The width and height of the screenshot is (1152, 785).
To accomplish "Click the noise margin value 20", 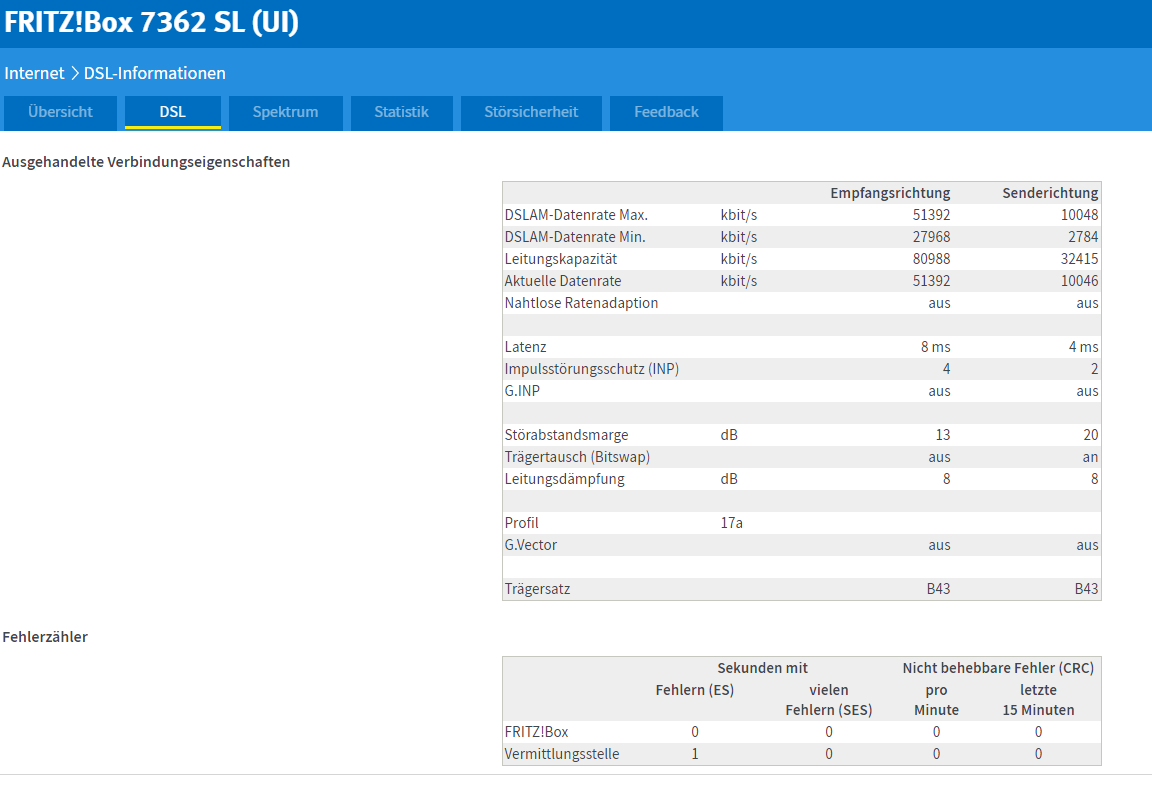I will pos(1090,435).
